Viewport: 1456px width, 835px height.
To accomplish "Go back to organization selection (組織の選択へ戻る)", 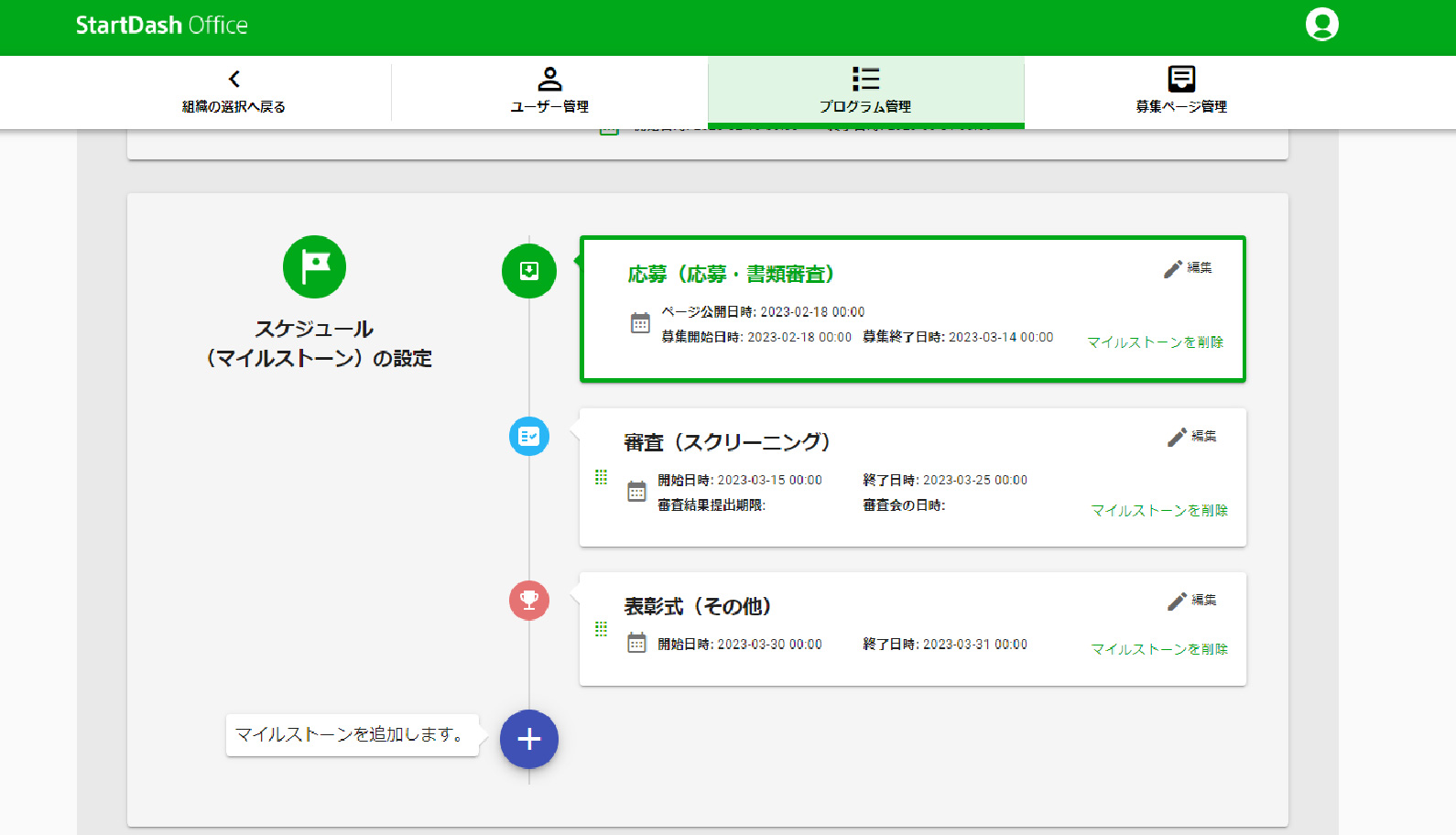I will (234, 92).
